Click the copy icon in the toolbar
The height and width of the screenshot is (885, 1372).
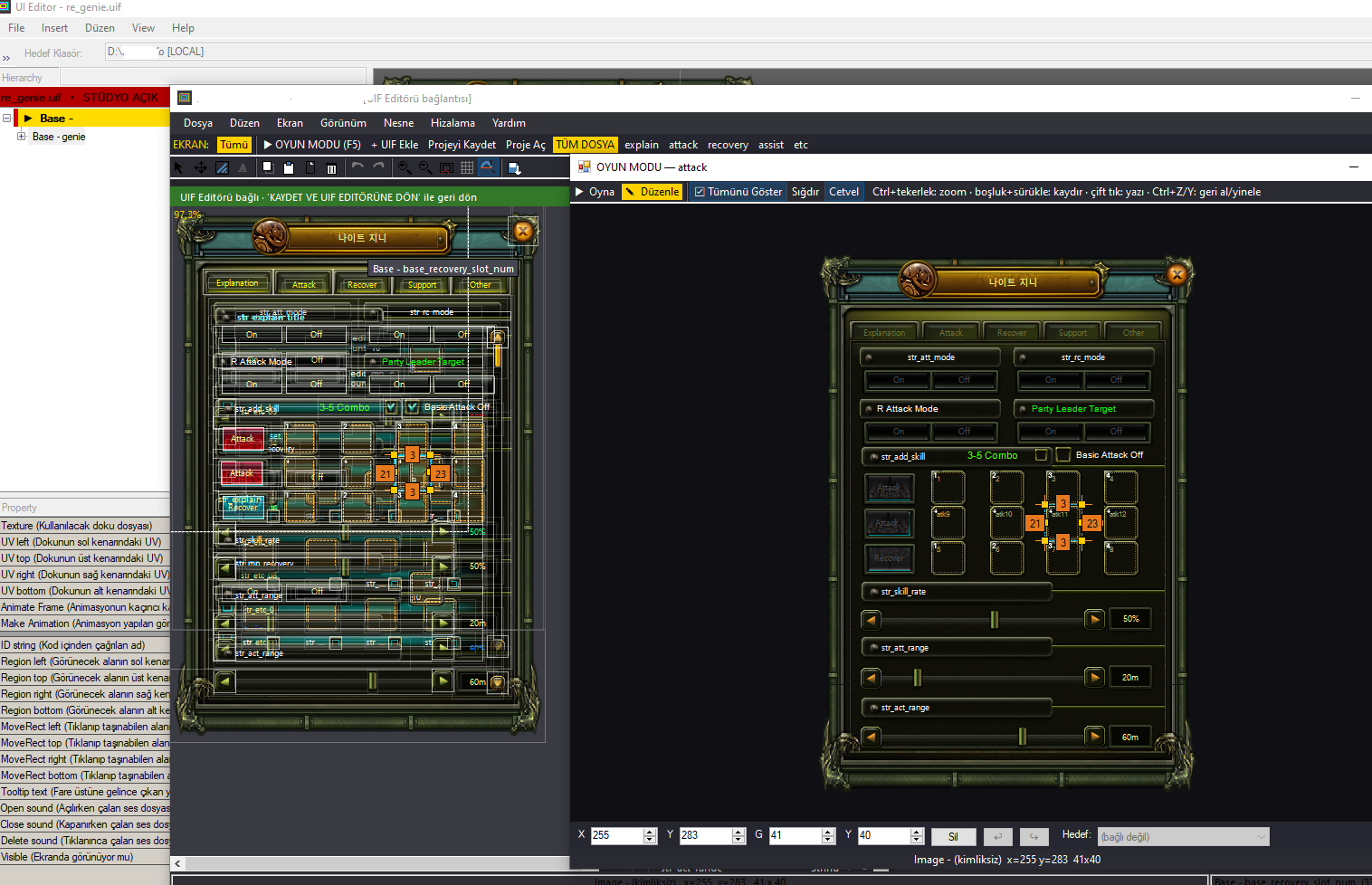268,167
